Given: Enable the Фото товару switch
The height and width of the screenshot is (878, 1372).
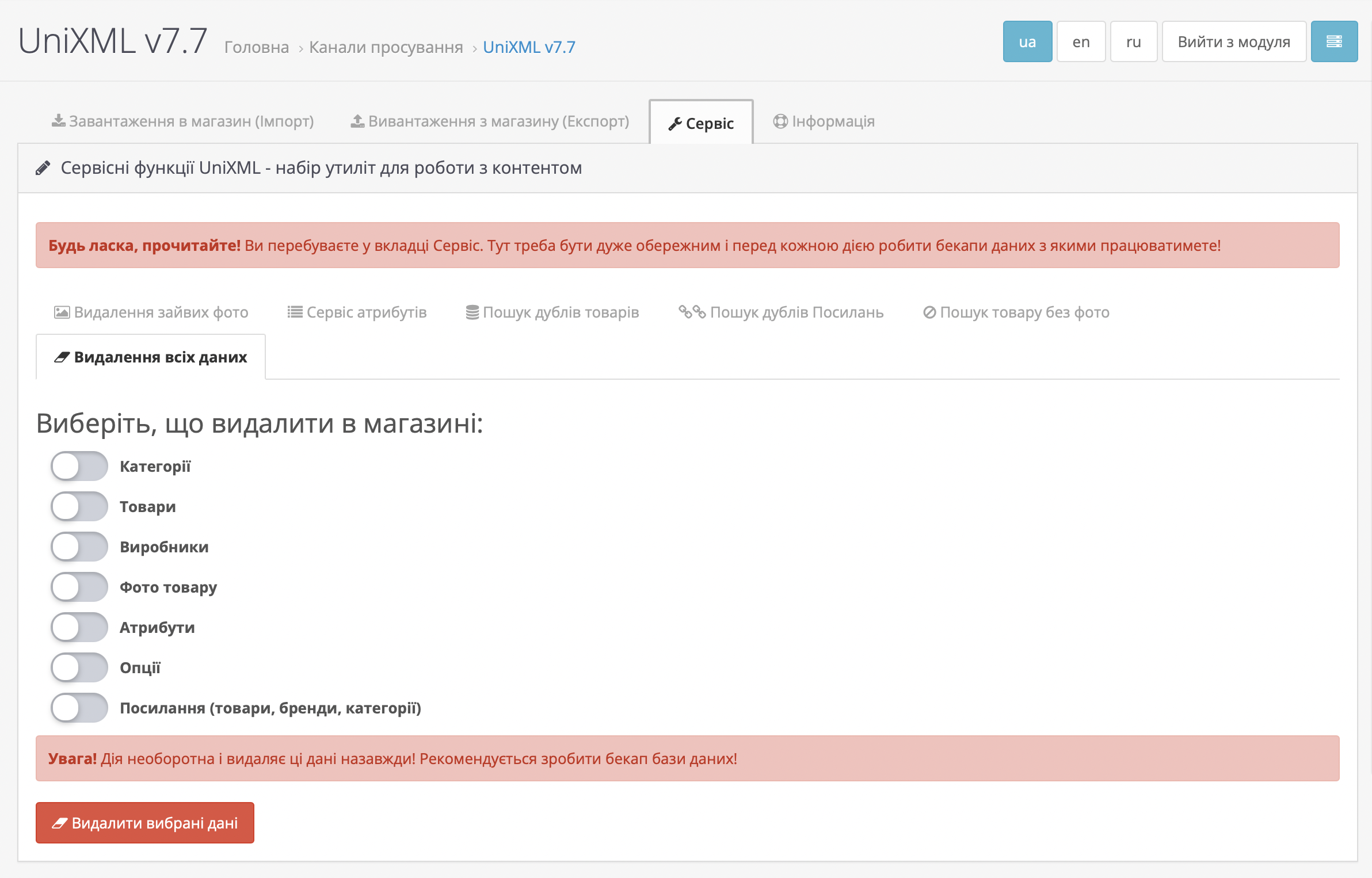Looking at the screenshot, I should tap(79, 587).
